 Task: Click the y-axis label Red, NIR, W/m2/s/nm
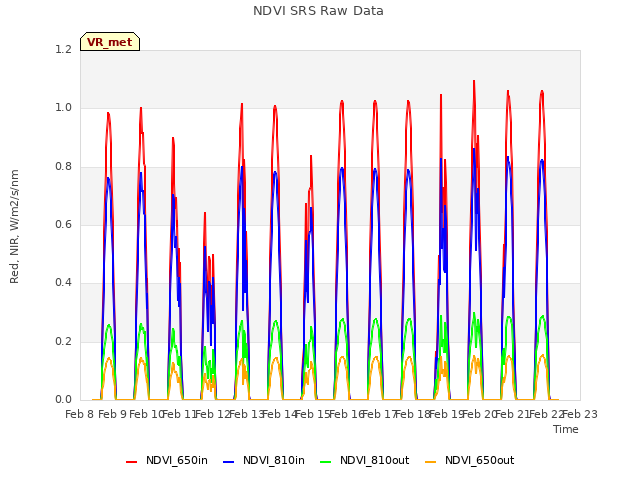pyautogui.click(x=14, y=227)
